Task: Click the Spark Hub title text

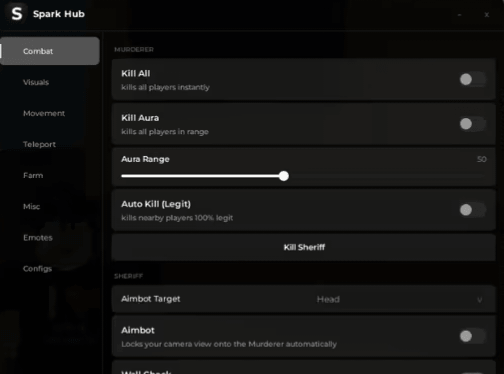Action: (59, 14)
